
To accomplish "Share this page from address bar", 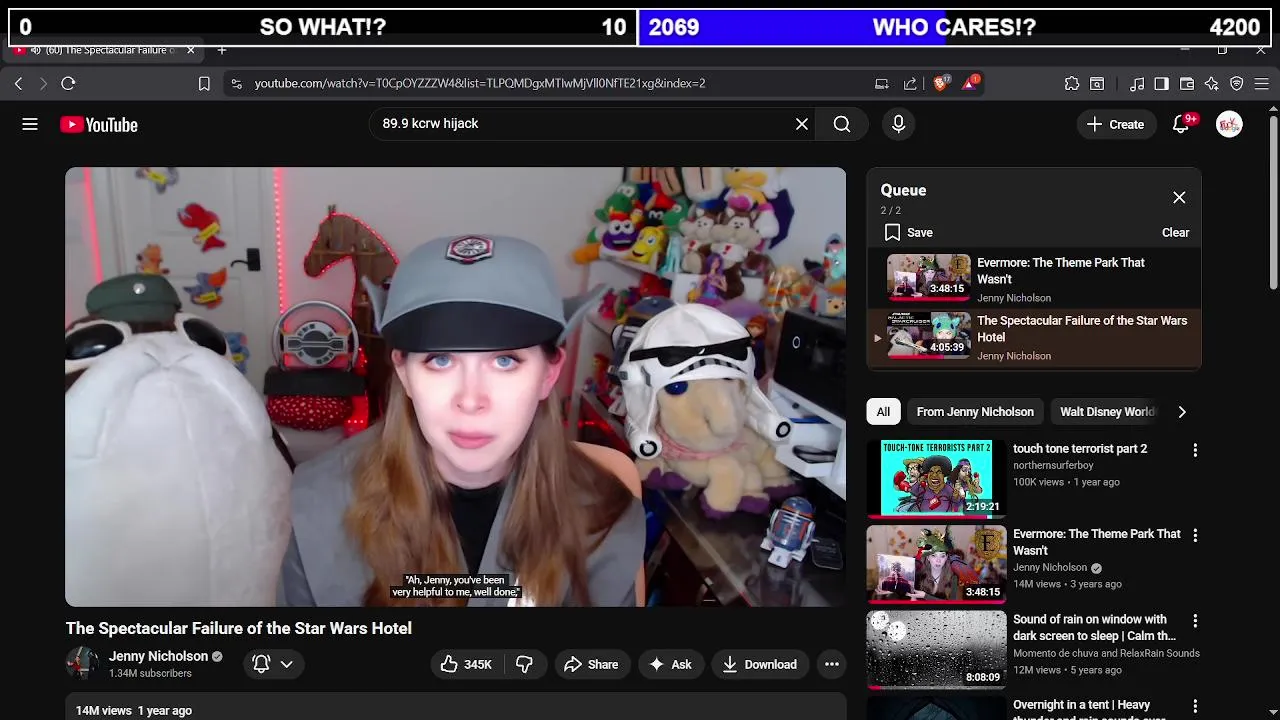I will click(x=910, y=83).
